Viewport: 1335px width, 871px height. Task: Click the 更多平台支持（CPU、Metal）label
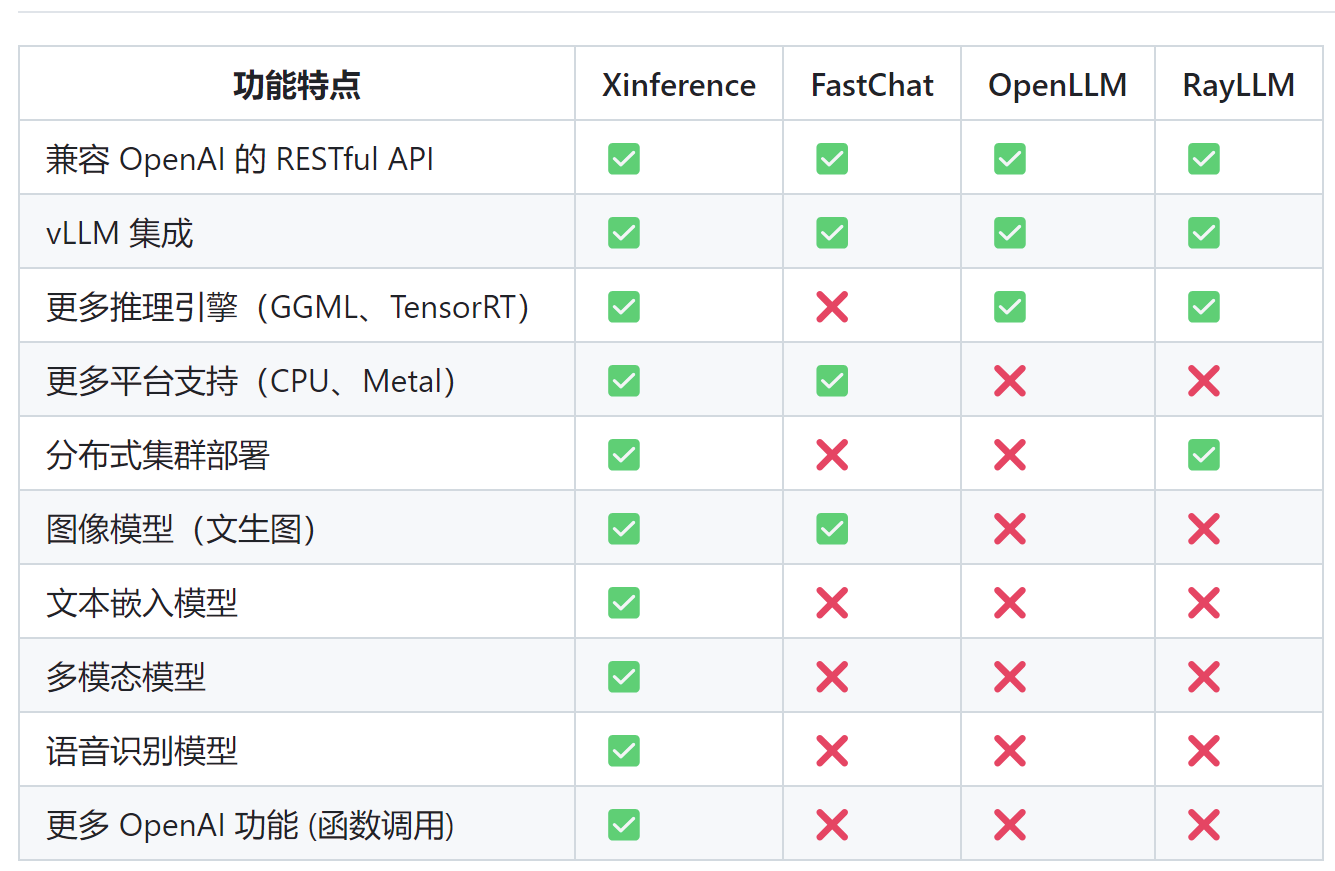coord(251,381)
